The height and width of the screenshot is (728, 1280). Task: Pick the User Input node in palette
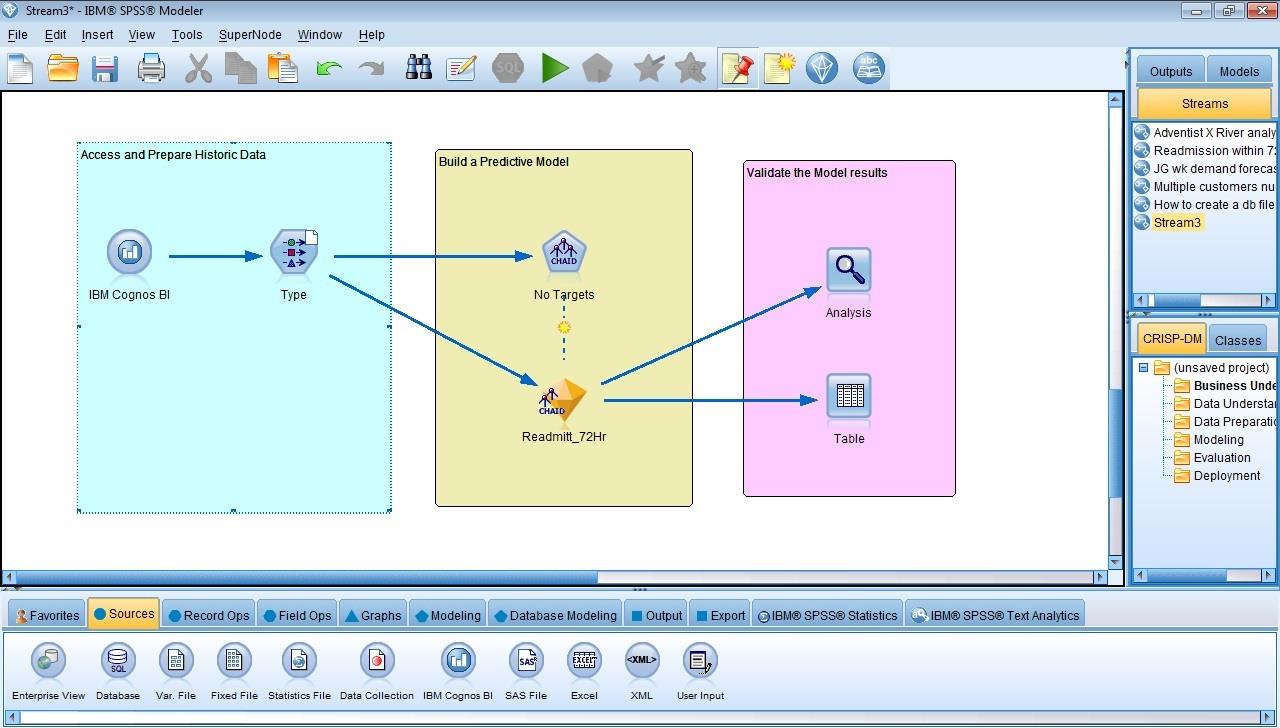(x=700, y=661)
